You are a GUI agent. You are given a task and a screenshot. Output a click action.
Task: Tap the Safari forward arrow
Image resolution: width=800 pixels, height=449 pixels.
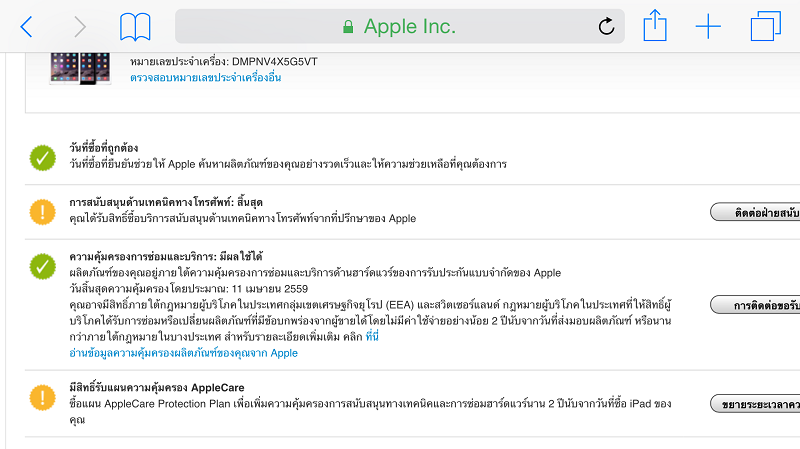[80, 27]
